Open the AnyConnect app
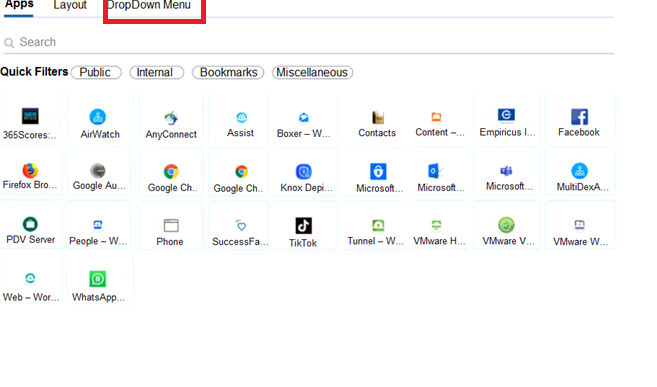This screenshot has height=387, width=657. click(171, 118)
